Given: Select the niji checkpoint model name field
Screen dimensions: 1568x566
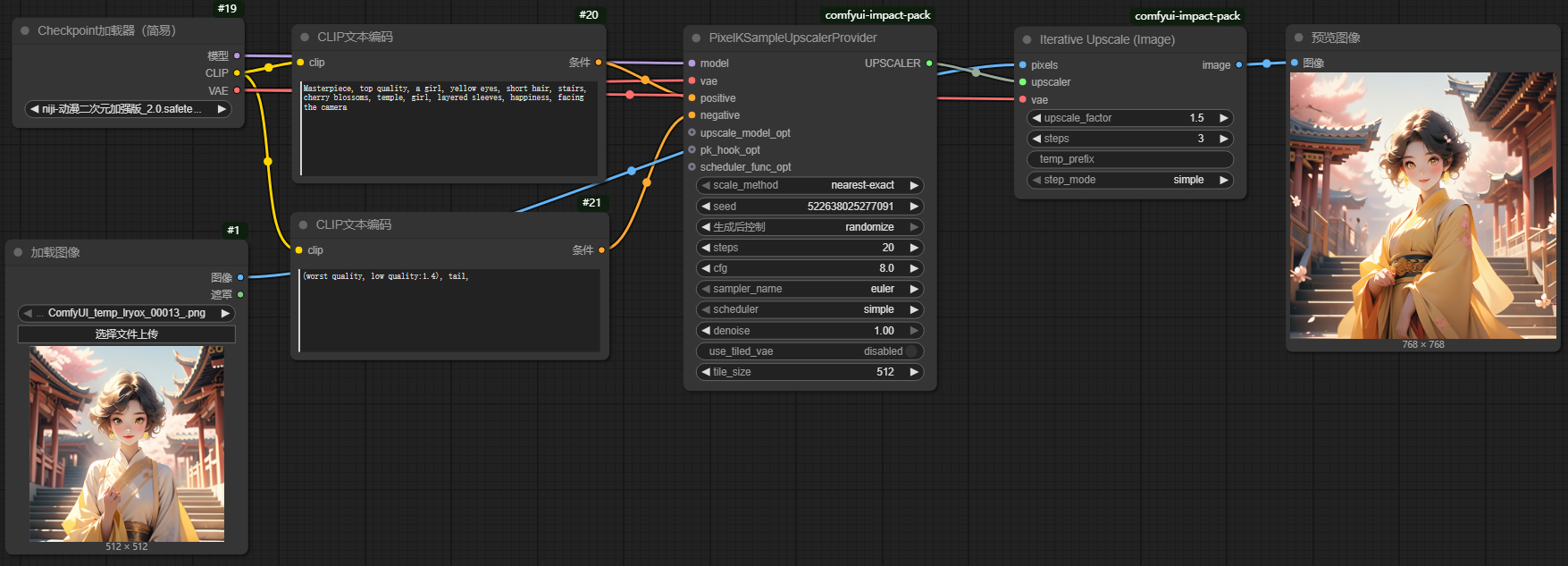Looking at the screenshot, I should [128, 109].
